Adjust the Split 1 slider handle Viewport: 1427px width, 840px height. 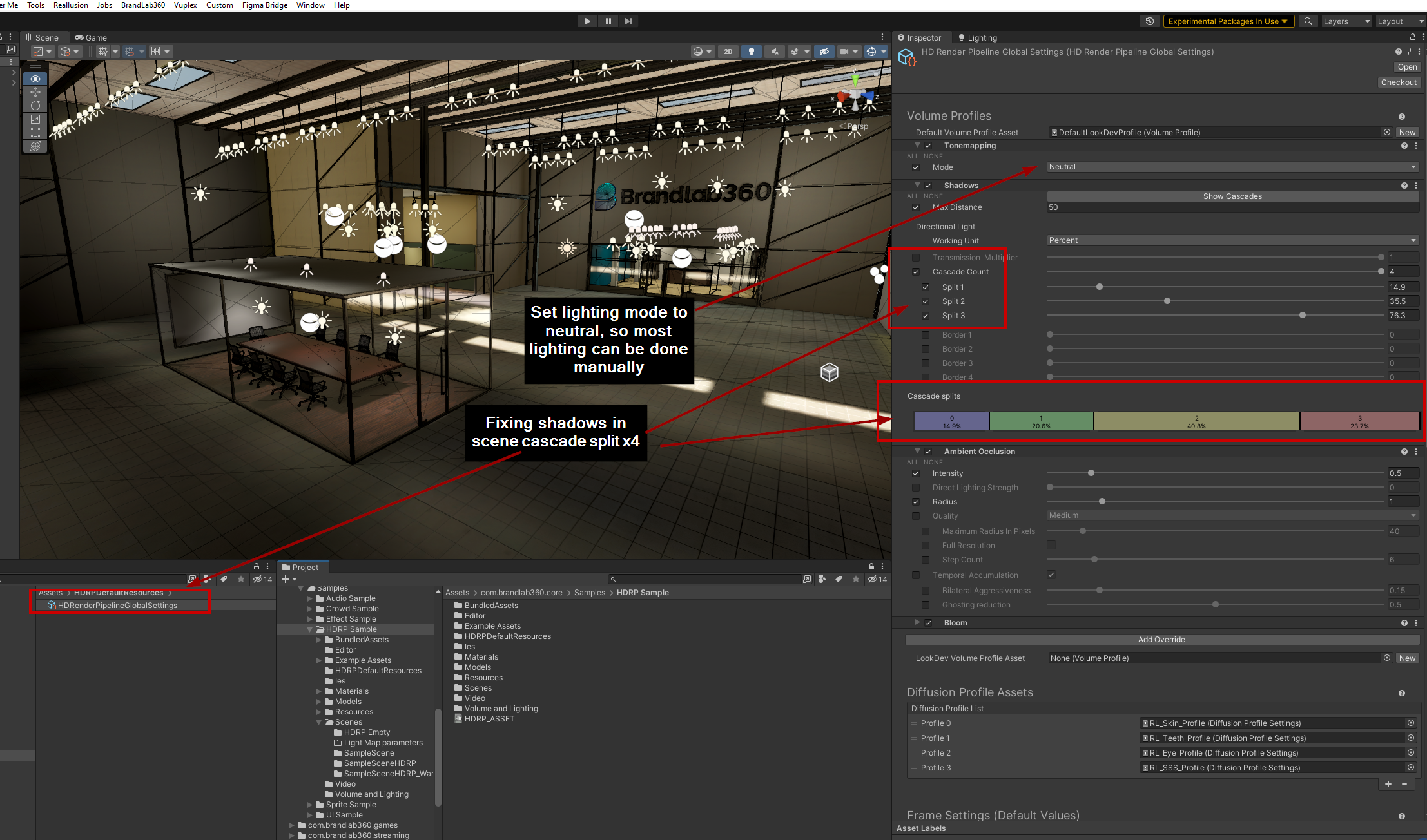pos(1100,287)
